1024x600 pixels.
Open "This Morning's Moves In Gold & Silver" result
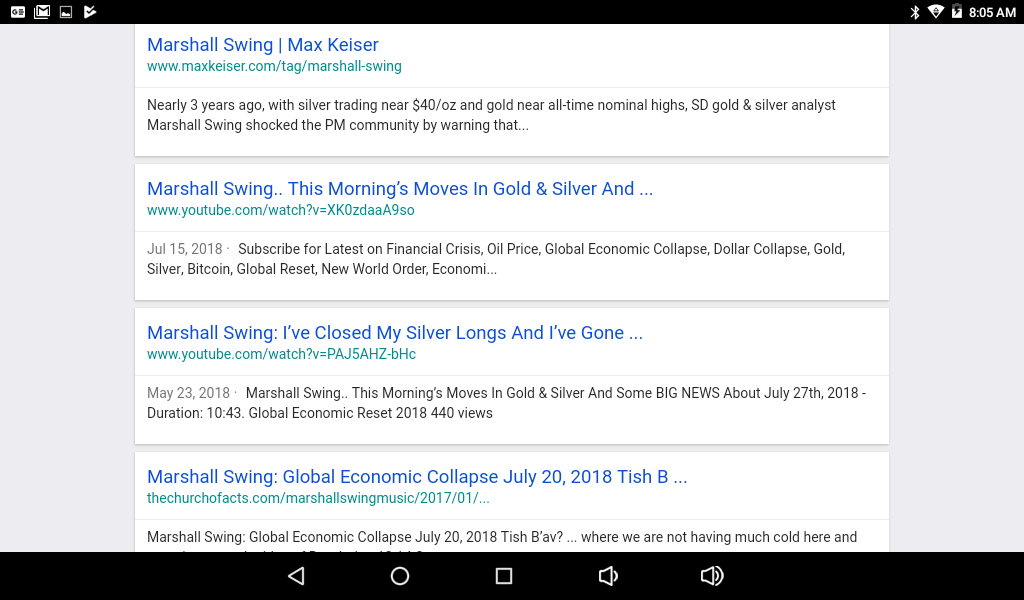(x=400, y=189)
